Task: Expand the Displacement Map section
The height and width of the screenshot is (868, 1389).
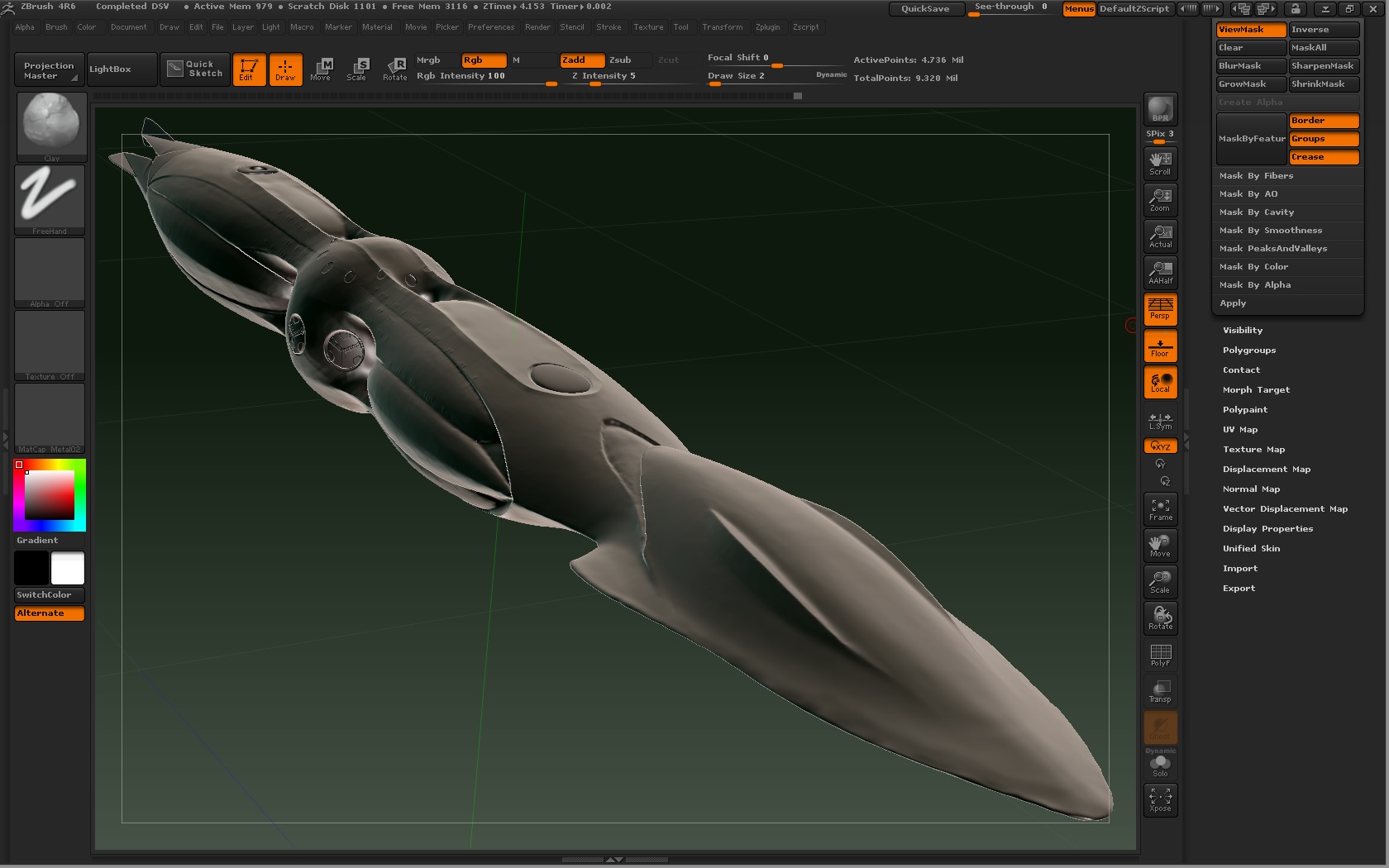Action: click(x=1267, y=469)
